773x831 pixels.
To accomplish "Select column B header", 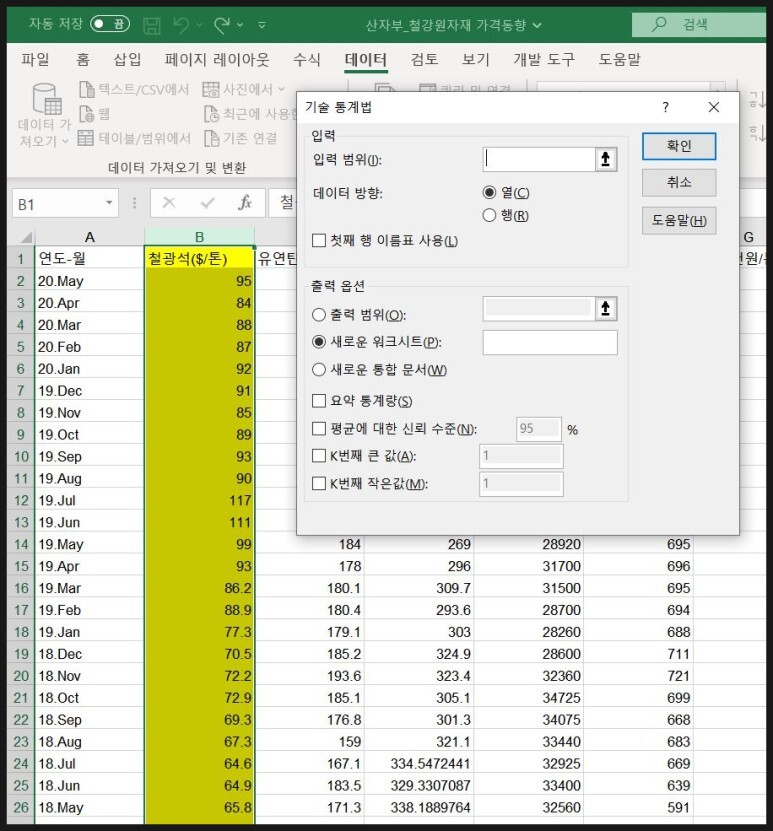I will [x=199, y=237].
